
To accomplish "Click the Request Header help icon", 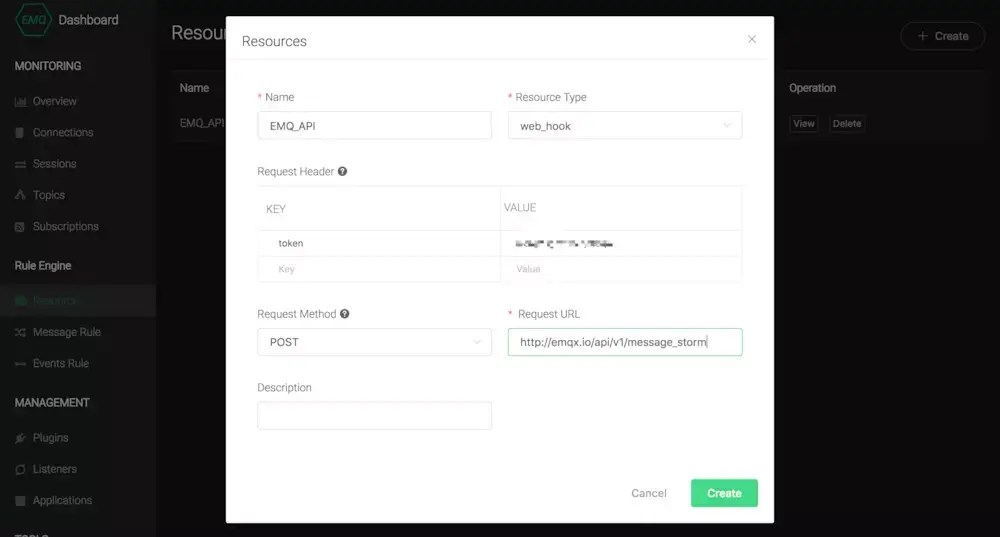I will [x=342, y=172].
